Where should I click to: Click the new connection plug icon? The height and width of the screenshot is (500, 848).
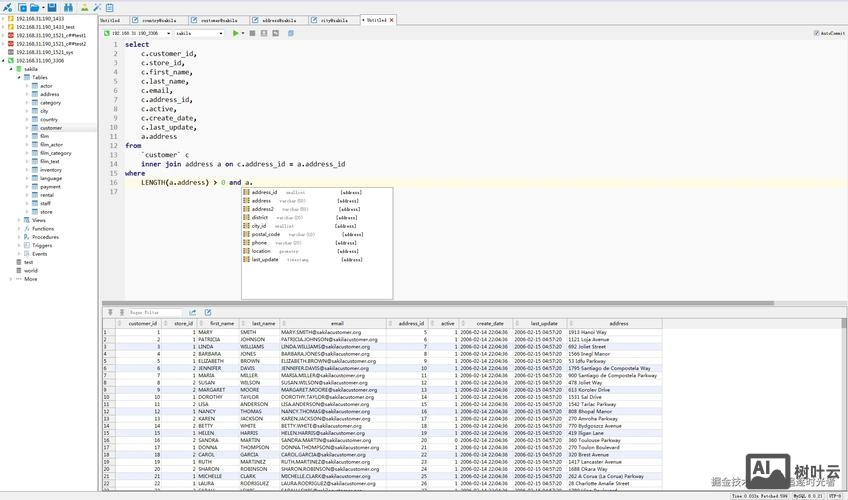8,7
